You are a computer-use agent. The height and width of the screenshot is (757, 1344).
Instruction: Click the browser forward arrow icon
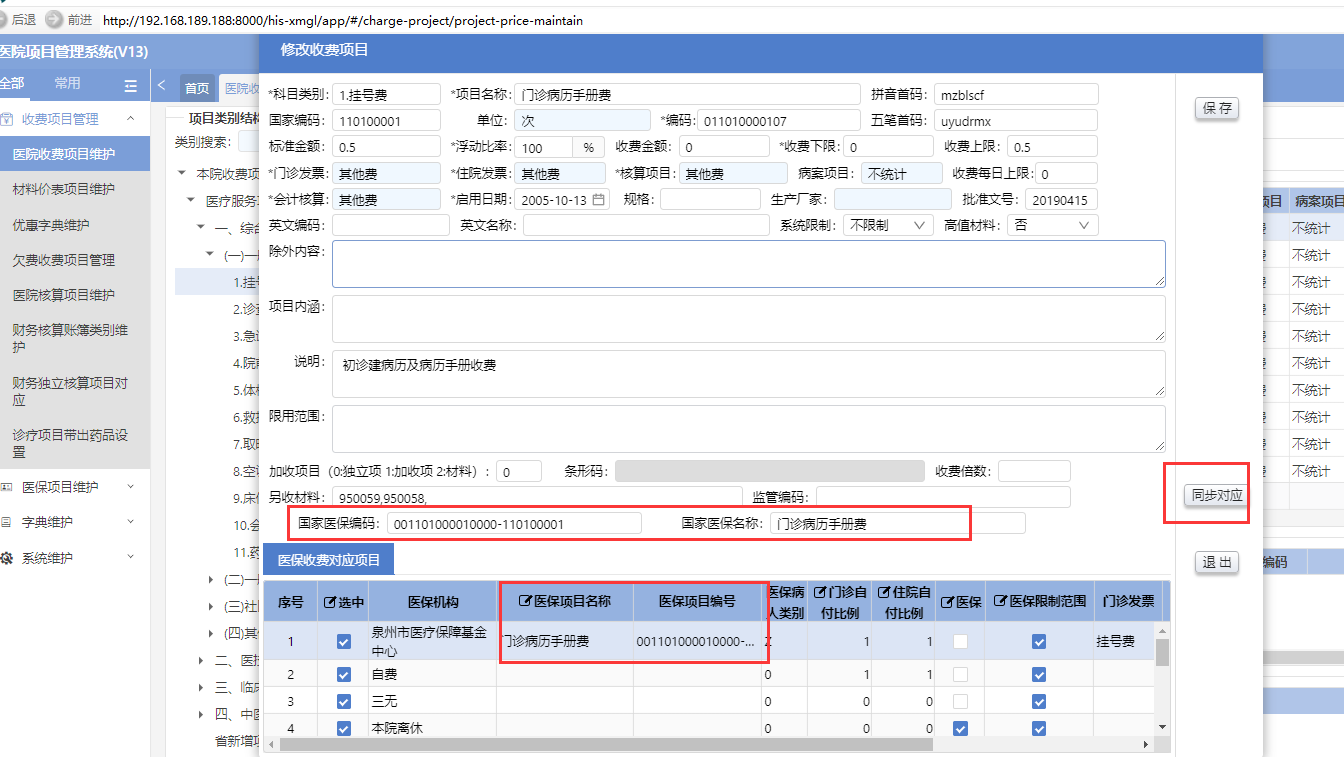point(53,20)
